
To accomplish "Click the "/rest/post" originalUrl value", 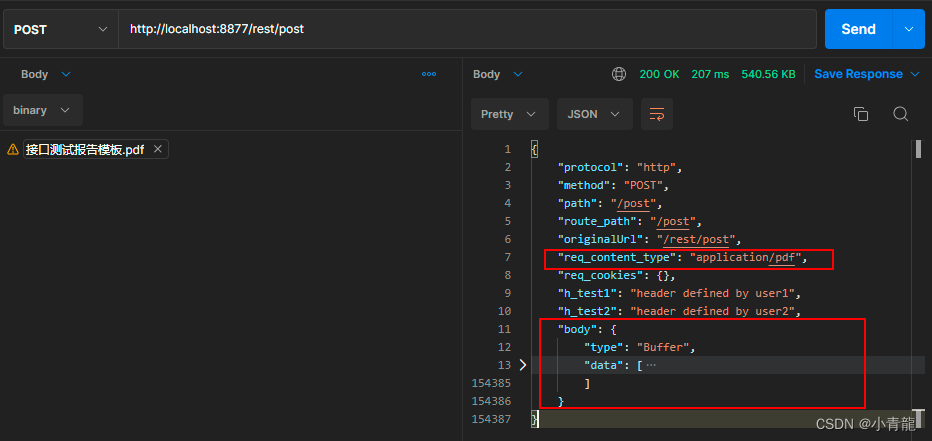I will coord(697,240).
